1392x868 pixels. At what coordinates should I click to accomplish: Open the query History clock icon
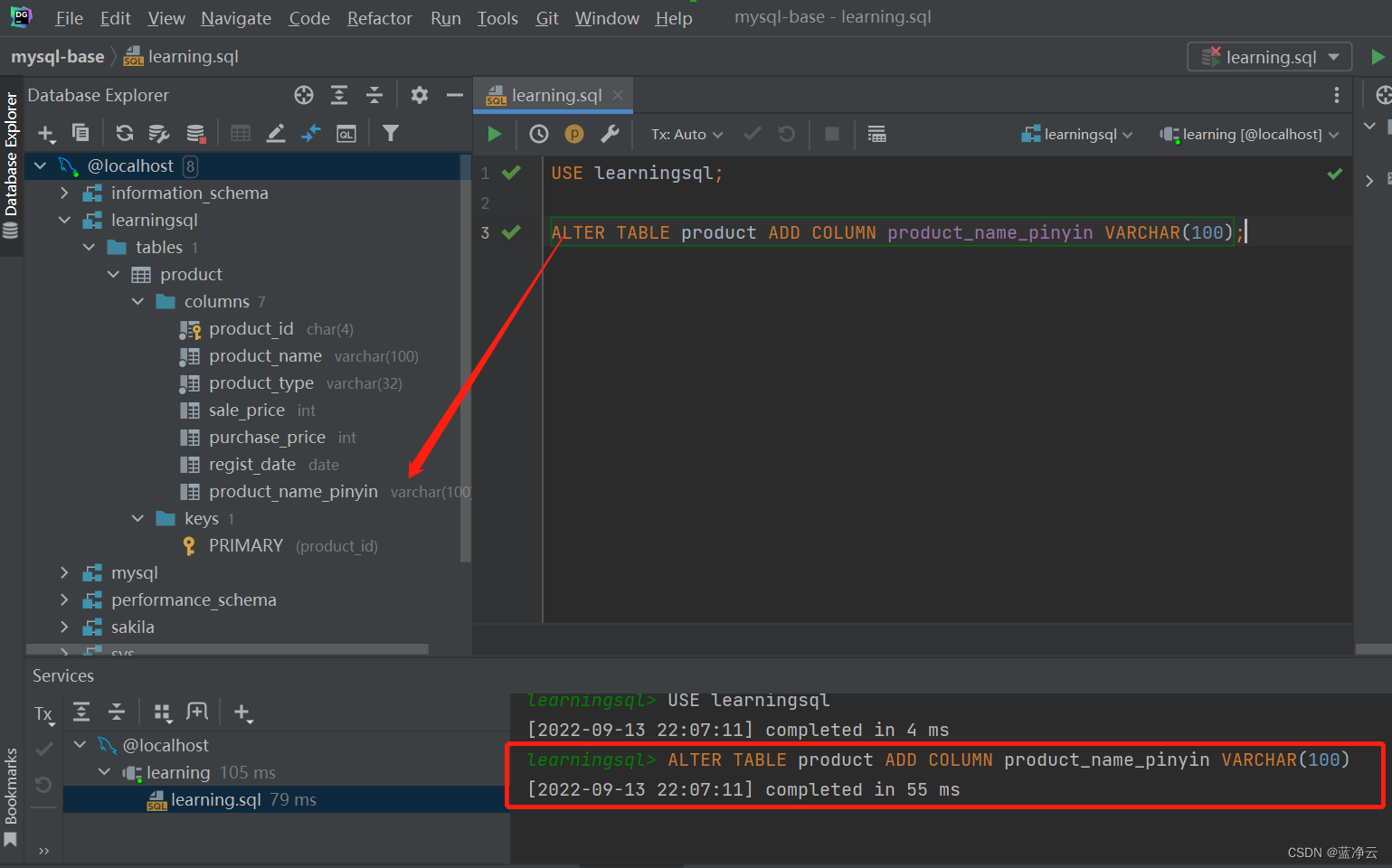click(539, 134)
